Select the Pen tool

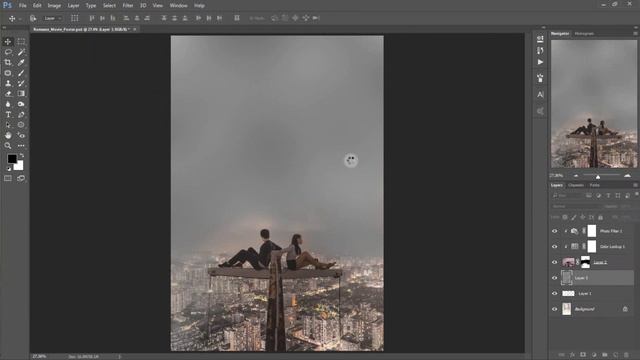(21, 115)
